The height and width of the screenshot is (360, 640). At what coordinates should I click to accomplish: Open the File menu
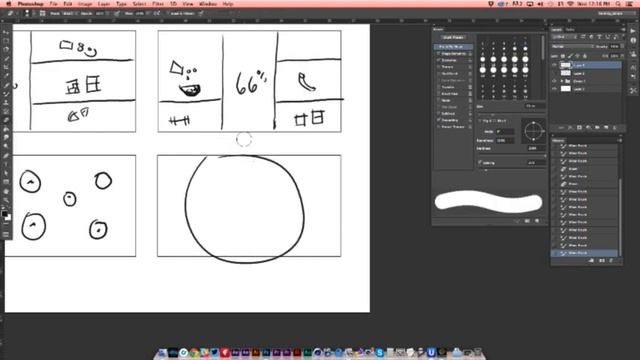[53, 4]
